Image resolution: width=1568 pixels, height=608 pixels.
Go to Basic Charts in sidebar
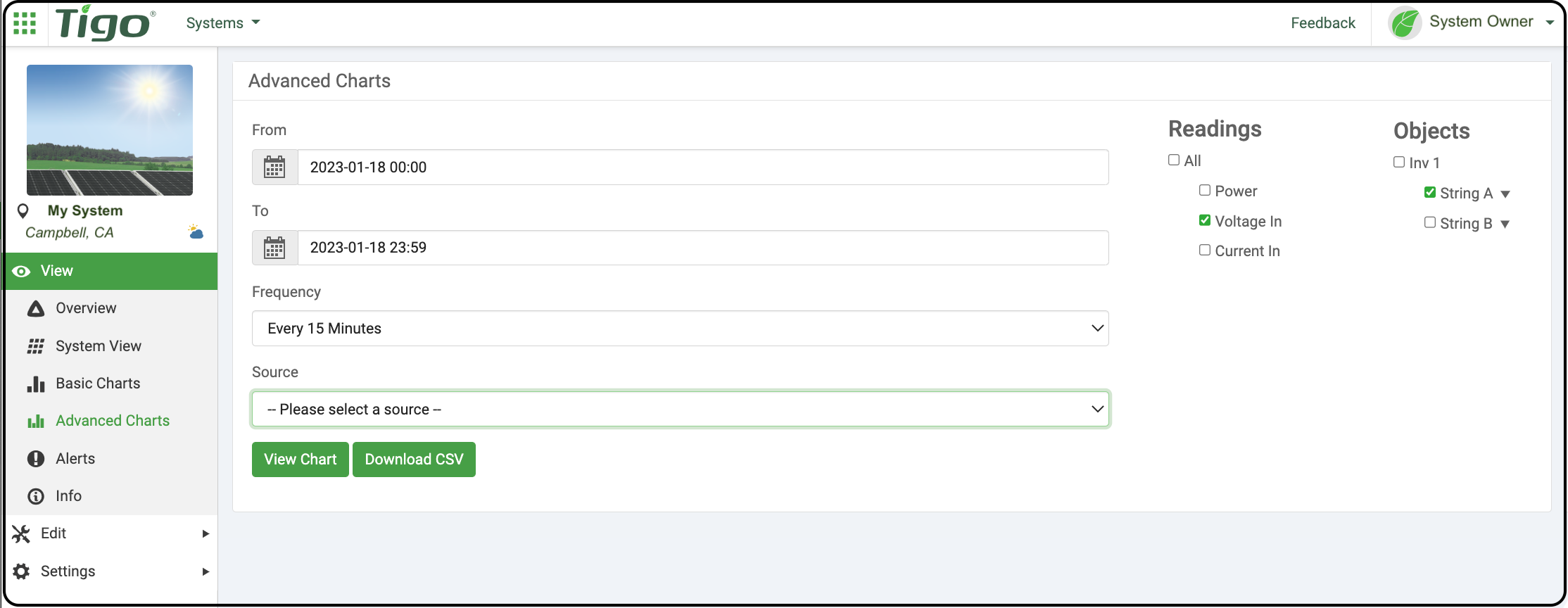pyautogui.click(x=98, y=384)
